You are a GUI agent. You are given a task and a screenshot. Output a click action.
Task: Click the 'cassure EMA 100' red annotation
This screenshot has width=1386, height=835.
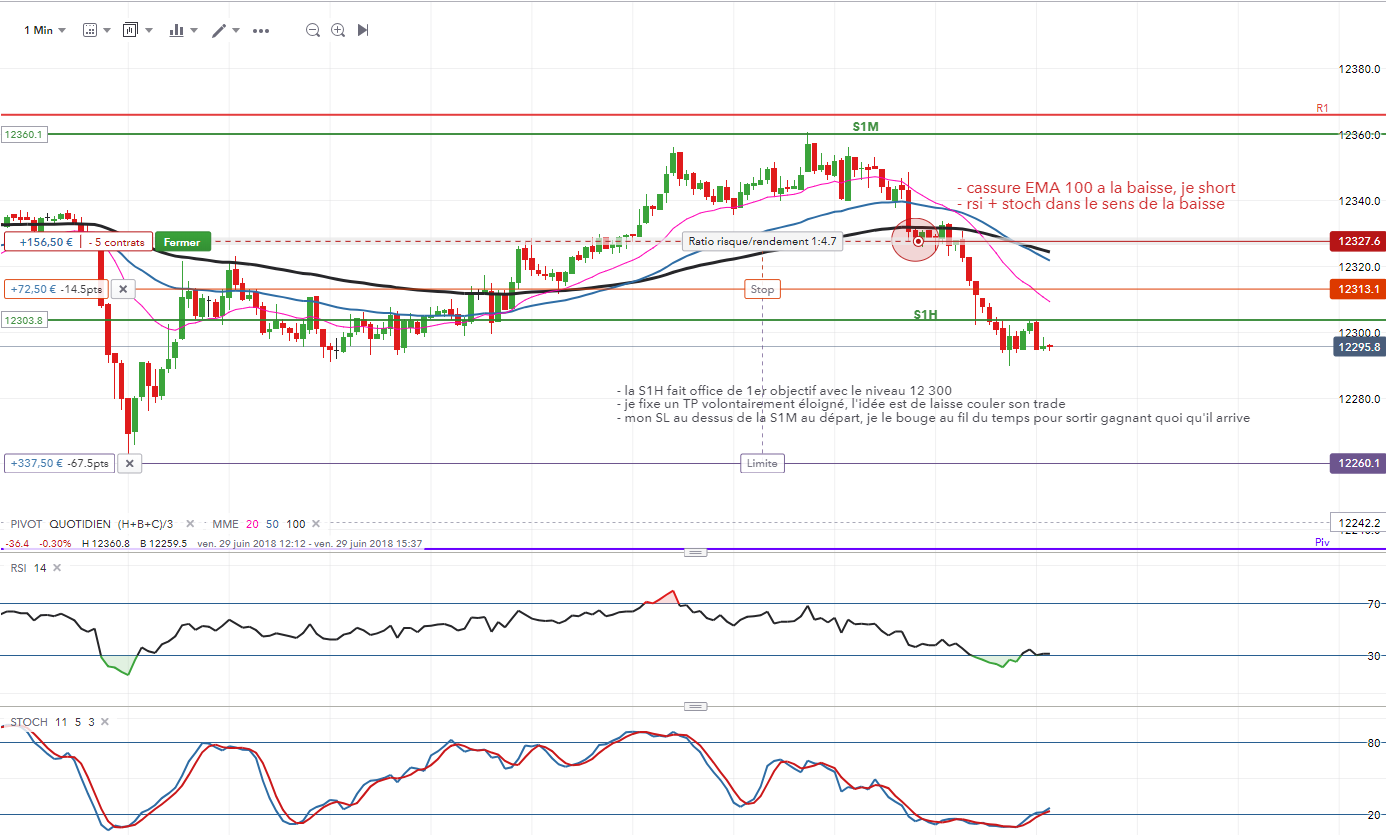pyautogui.click(x=1096, y=188)
